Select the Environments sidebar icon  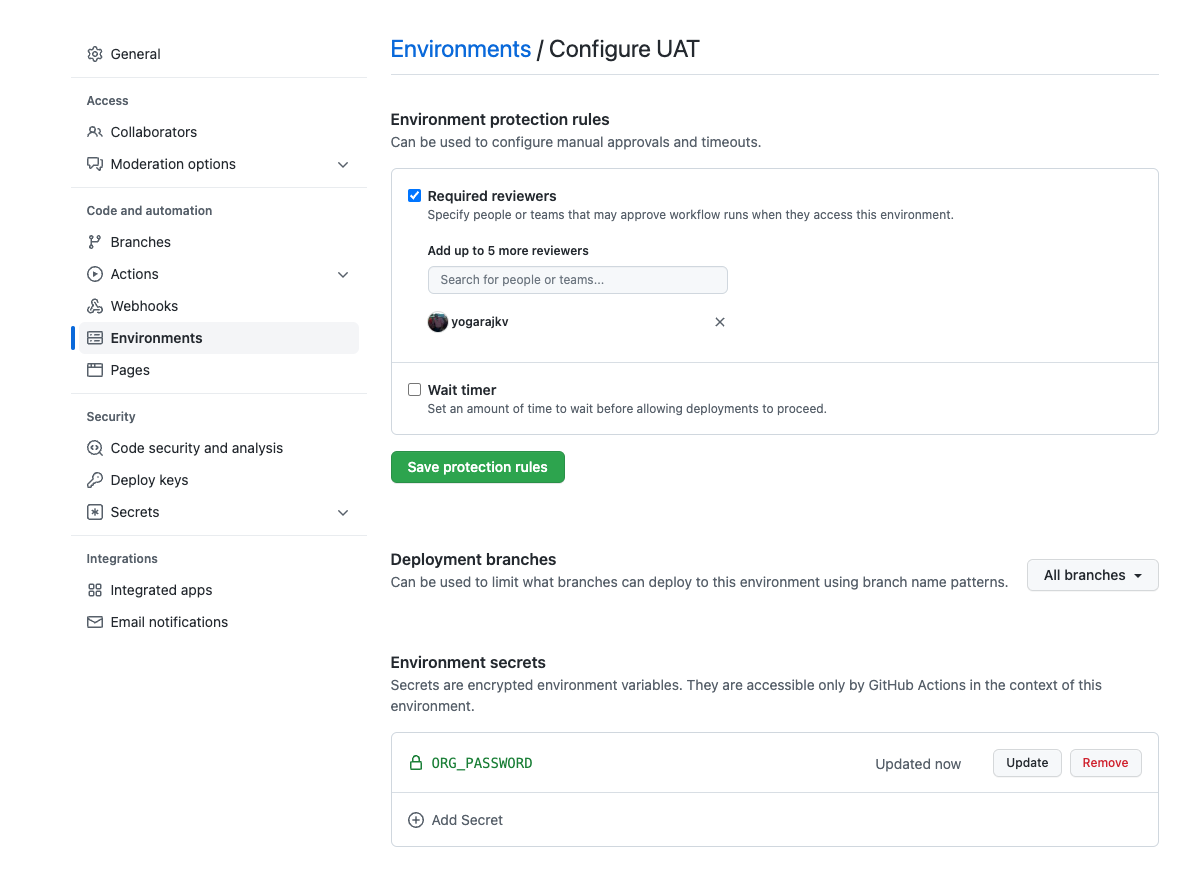(x=94, y=338)
